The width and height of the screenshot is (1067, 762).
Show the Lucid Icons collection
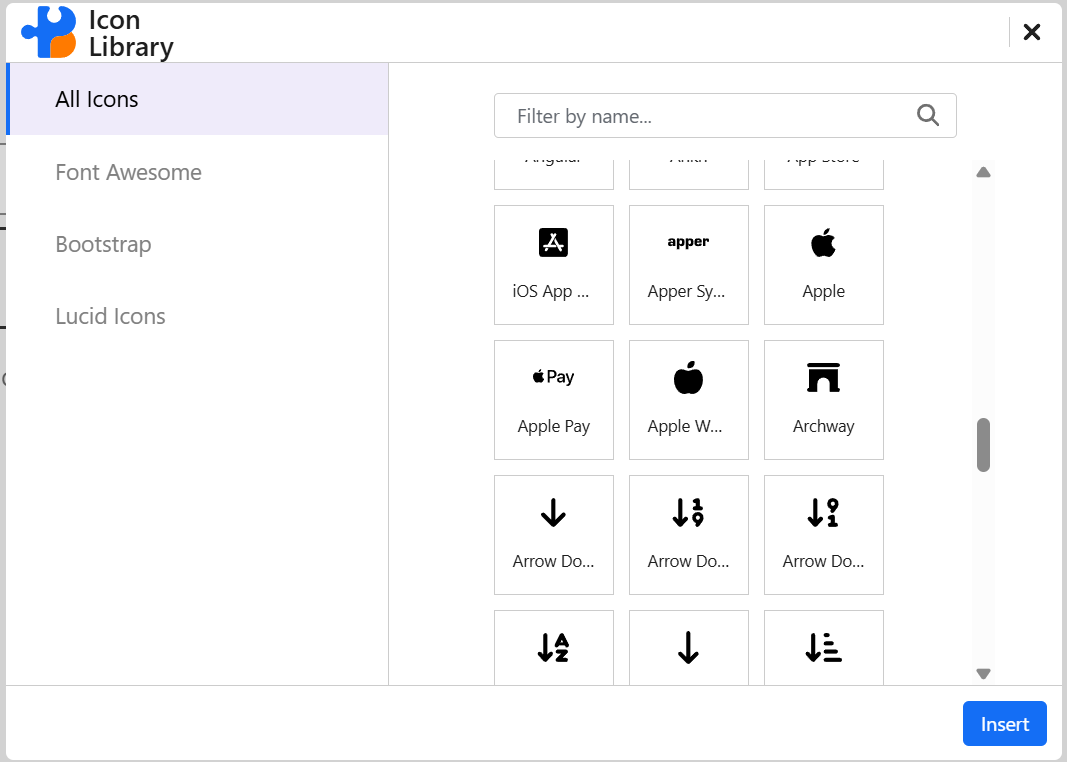110,316
